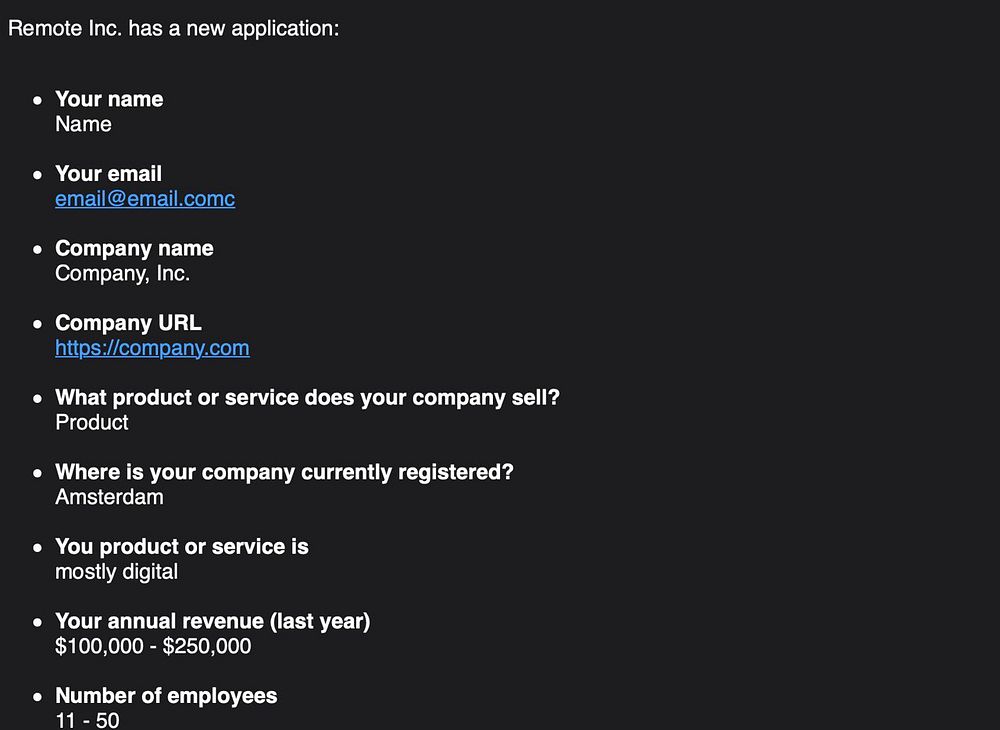Viewport: 1000px width, 730px height.
Task: Select the 'mostly digital' answer
Action: [117, 571]
